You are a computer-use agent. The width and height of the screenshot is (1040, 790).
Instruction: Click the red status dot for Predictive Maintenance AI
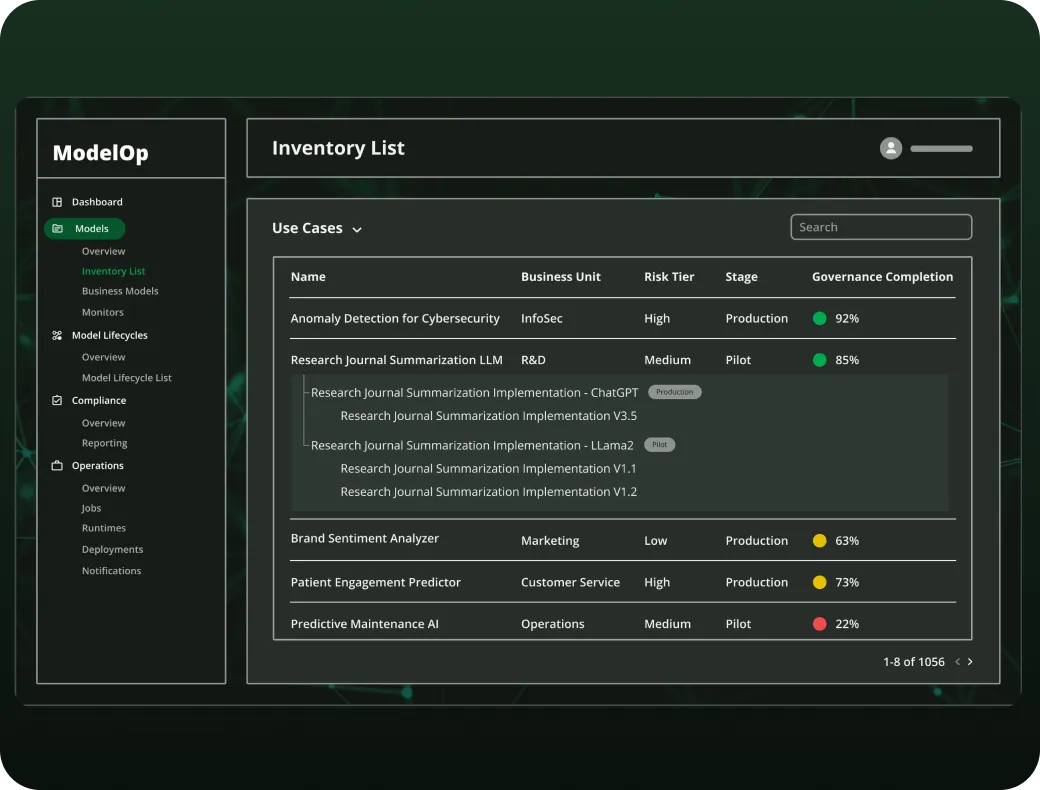(822, 623)
